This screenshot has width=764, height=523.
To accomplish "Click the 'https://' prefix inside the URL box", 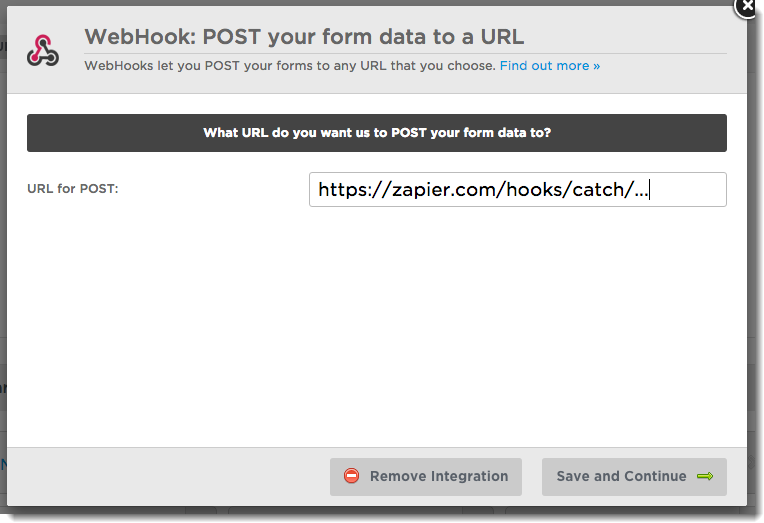I will point(354,190).
